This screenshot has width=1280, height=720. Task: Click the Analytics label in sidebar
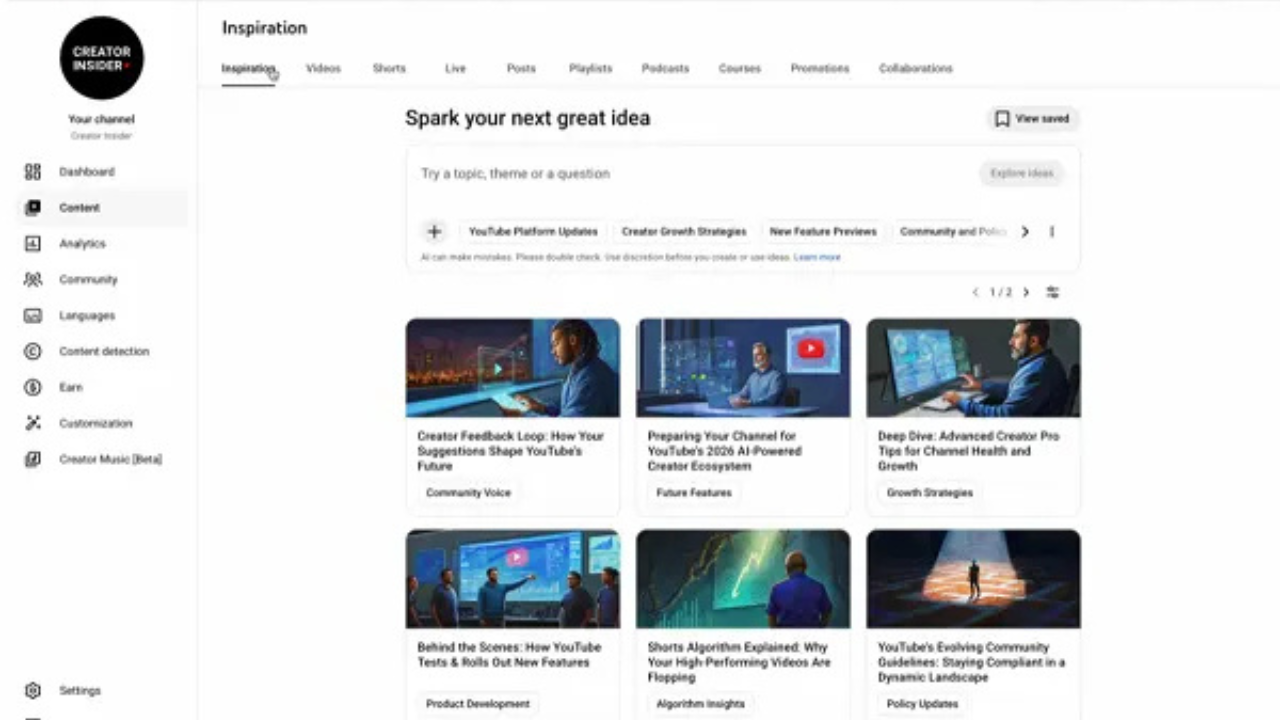82,244
